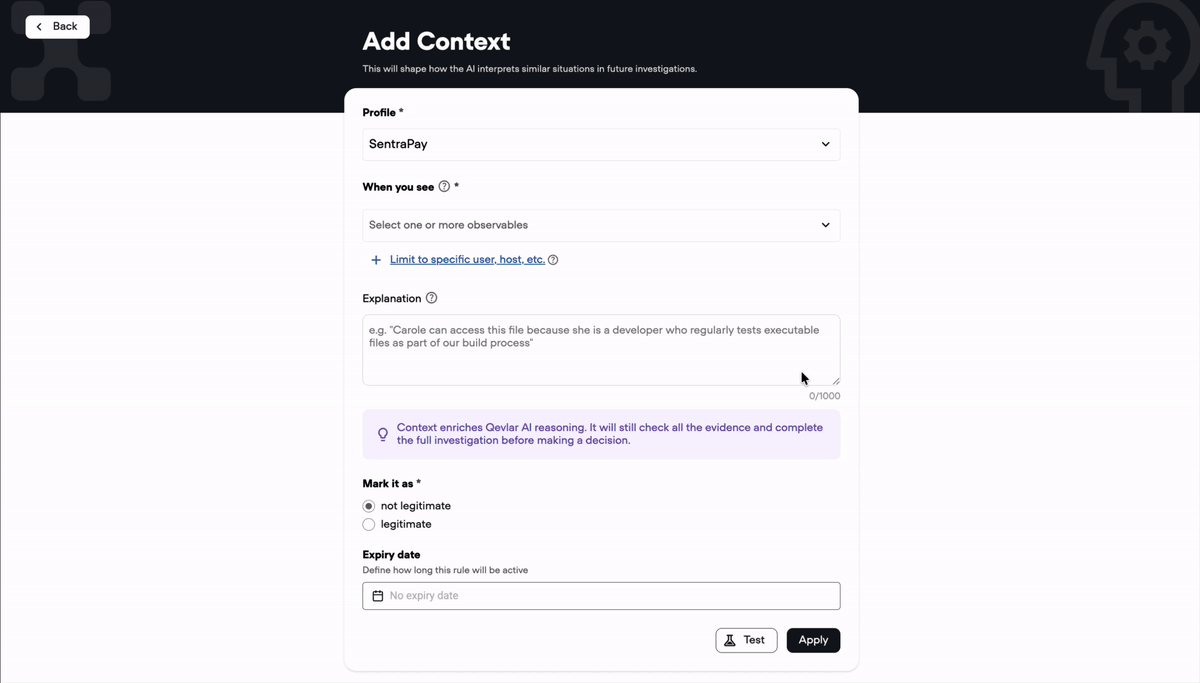Click the 'No expiry date' input field
The width and height of the screenshot is (1200, 683).
click(601, 596)
